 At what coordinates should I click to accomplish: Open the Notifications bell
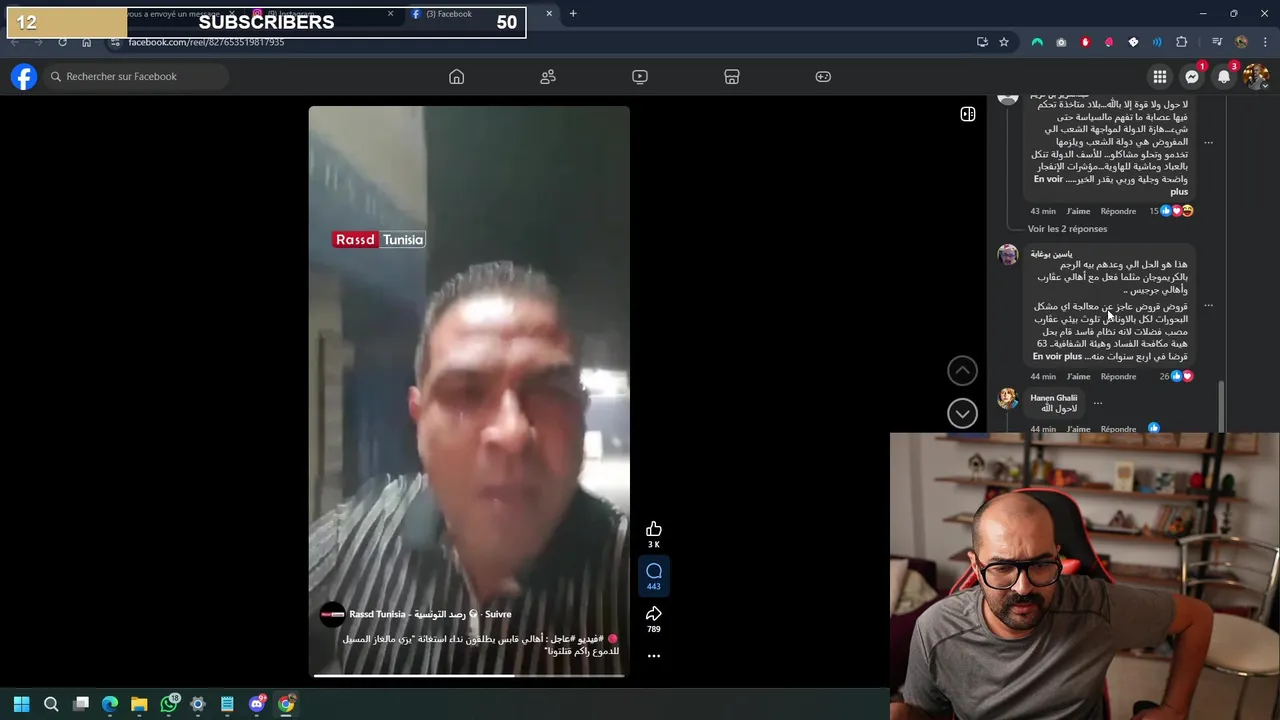(1224, 77)
